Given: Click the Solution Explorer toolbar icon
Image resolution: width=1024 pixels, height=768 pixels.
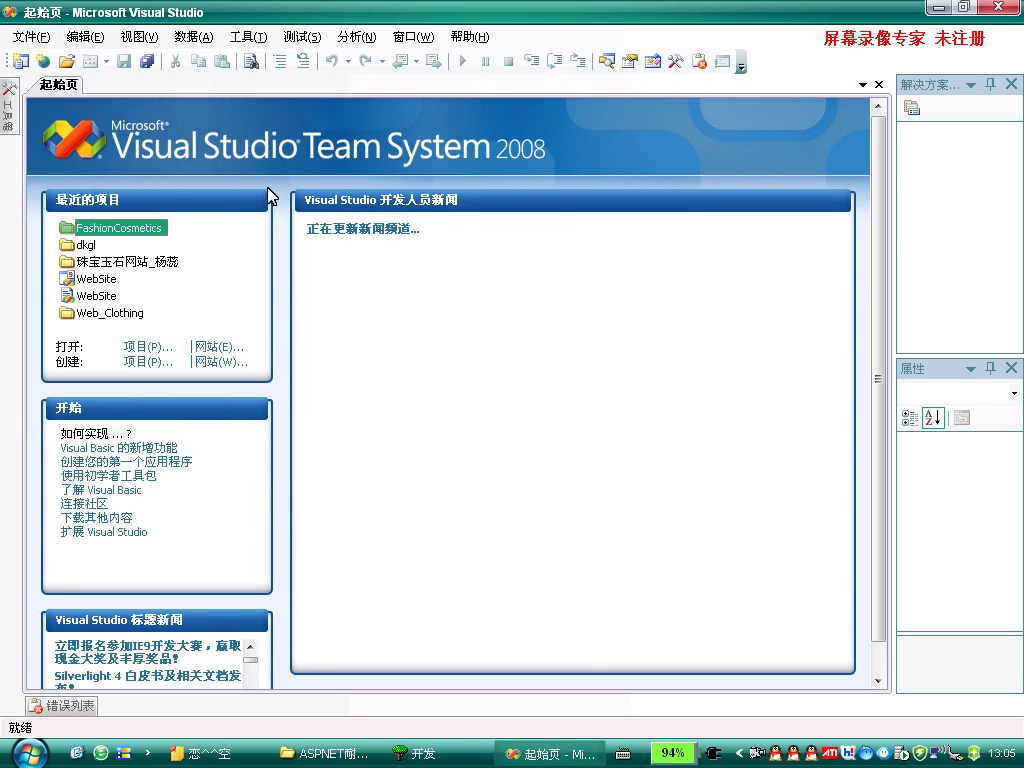Looking at the screenshot, I should click(x=607, y=61).
